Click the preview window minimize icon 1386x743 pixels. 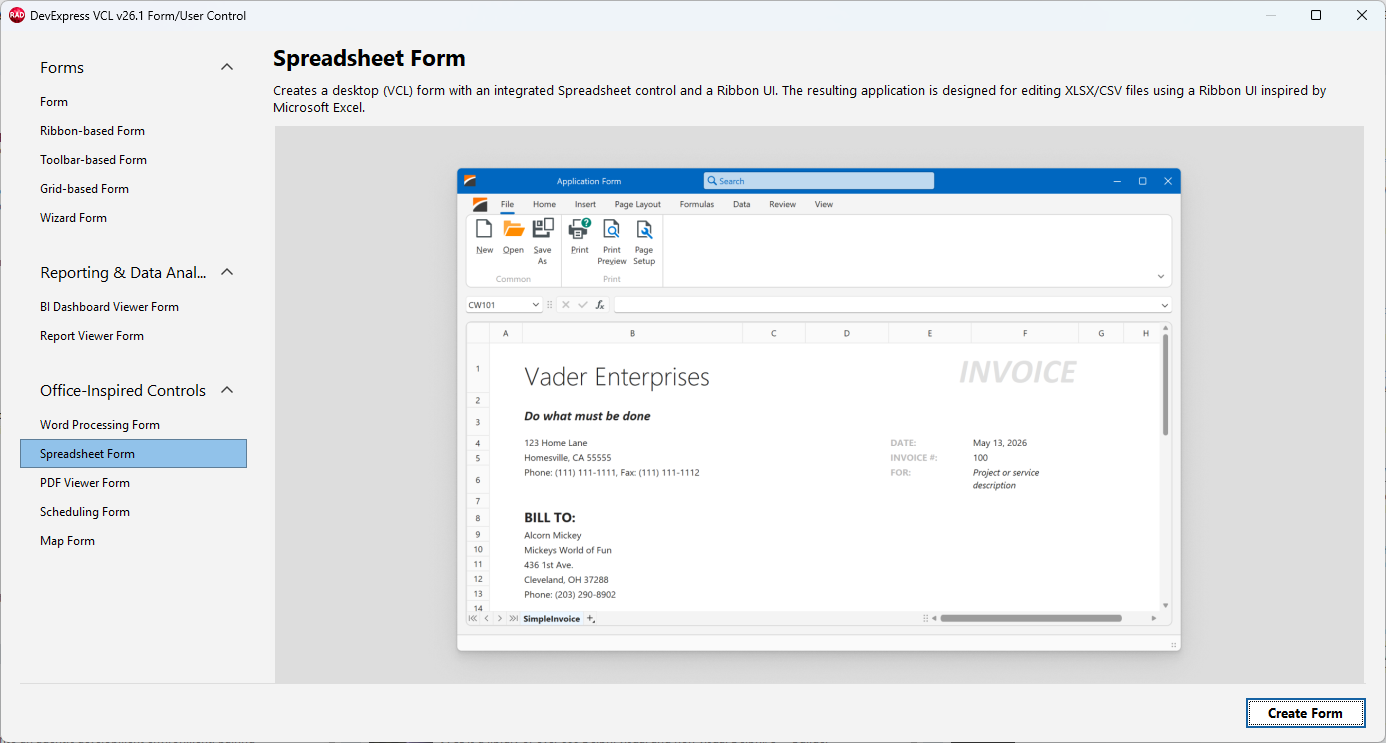coord(1117,181)
